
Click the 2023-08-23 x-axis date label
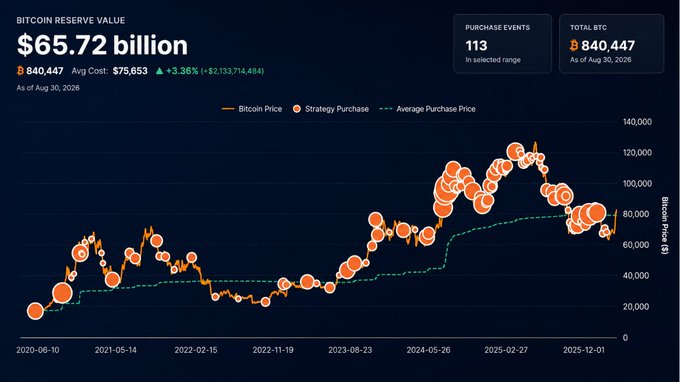point(350,350)
